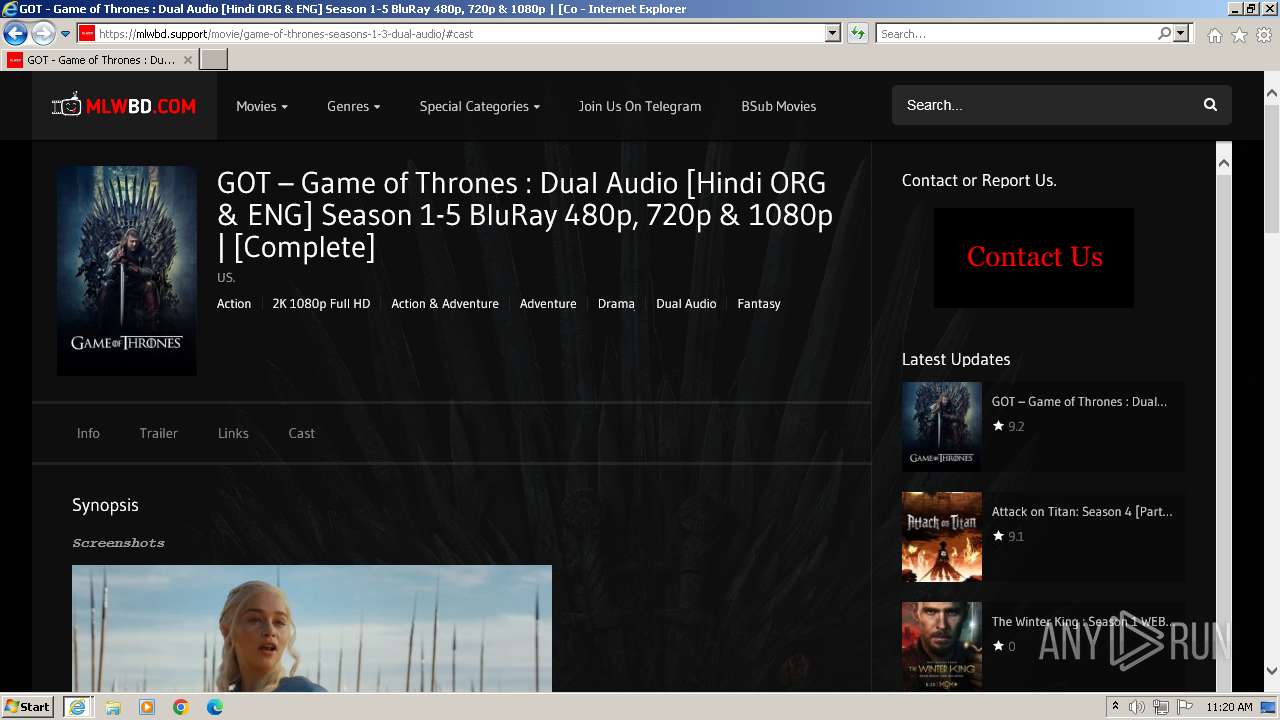Click the volume speaker tray icon
The height and width of the screenshot is (720, 1280).
1136,707
